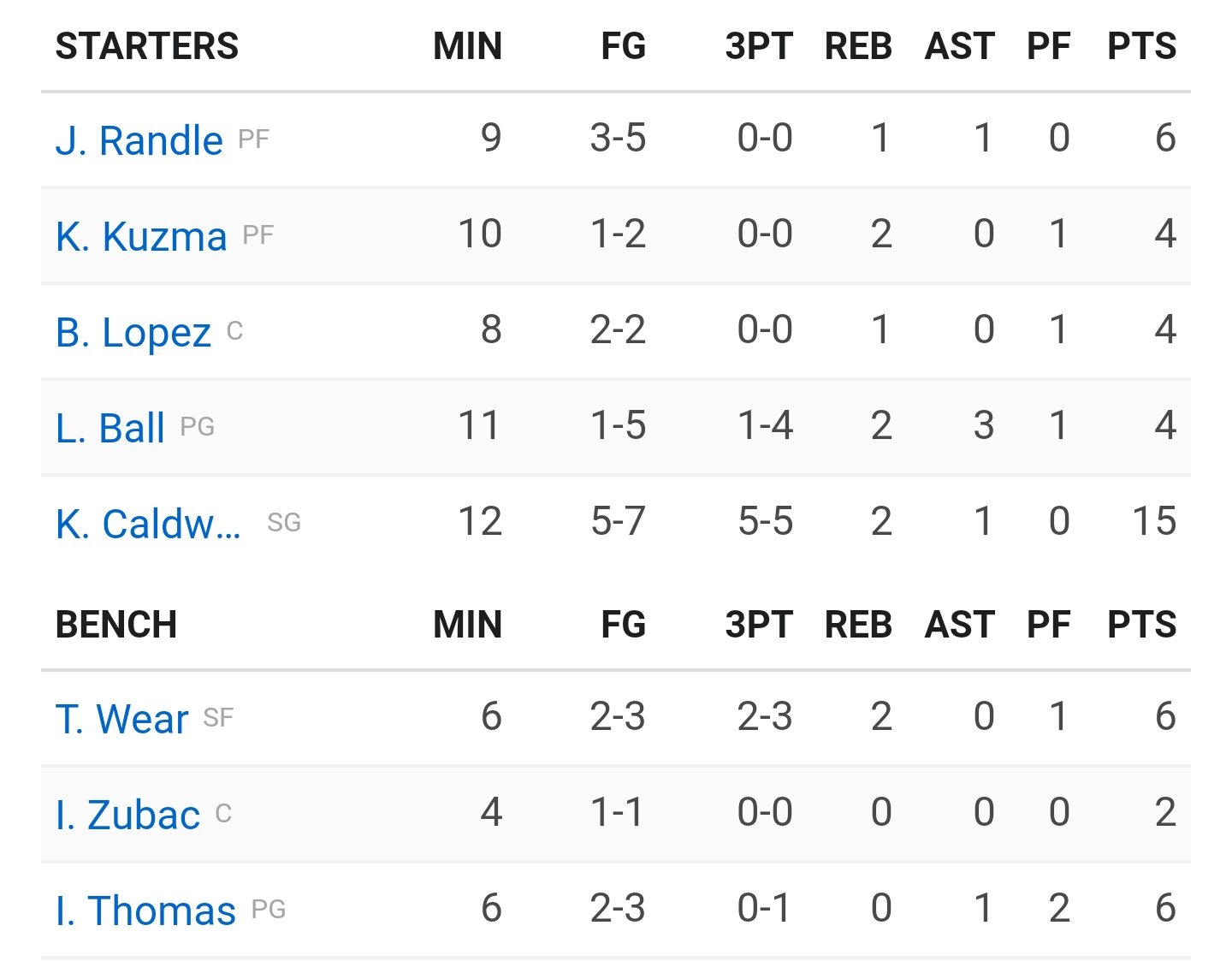Click bench FG column header

[624, 625]
